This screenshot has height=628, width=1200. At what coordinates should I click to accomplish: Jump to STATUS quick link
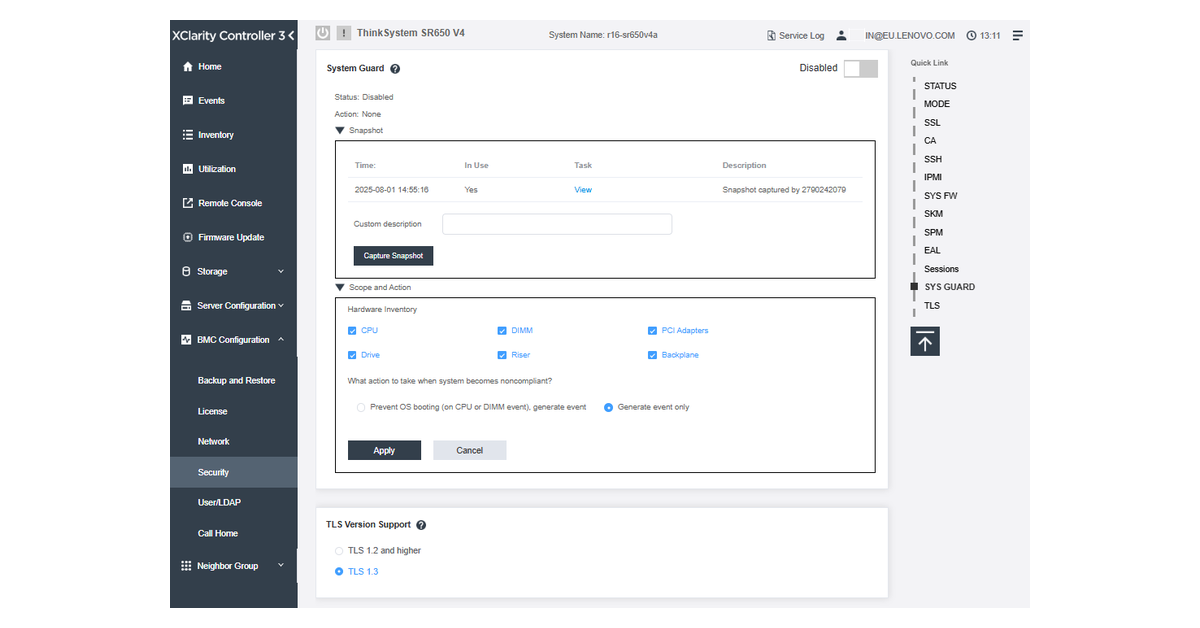tap(940, 86)
